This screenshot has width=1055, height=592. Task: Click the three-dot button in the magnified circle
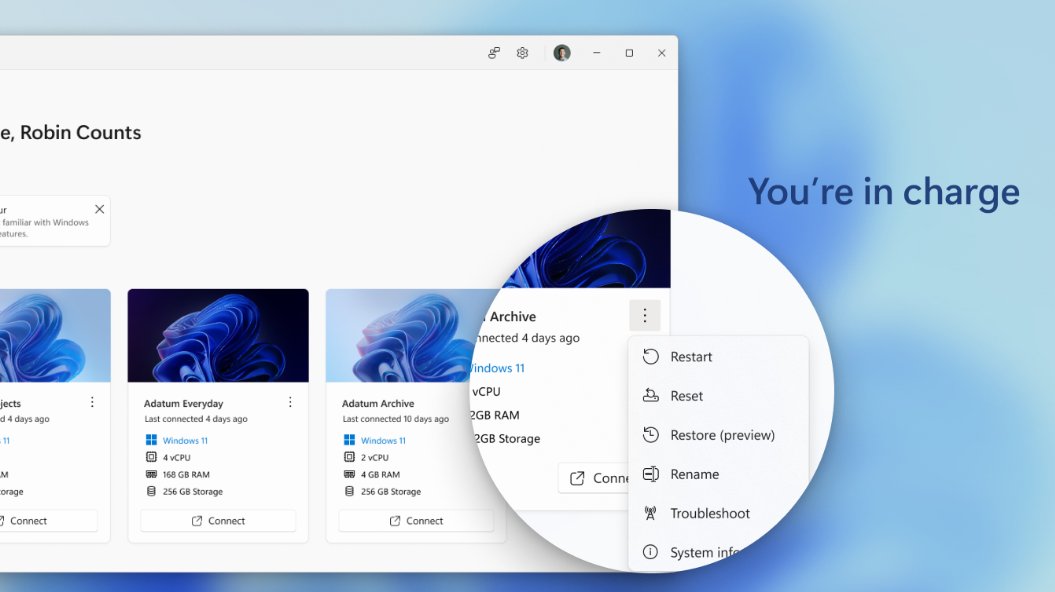tap(645, 316)
